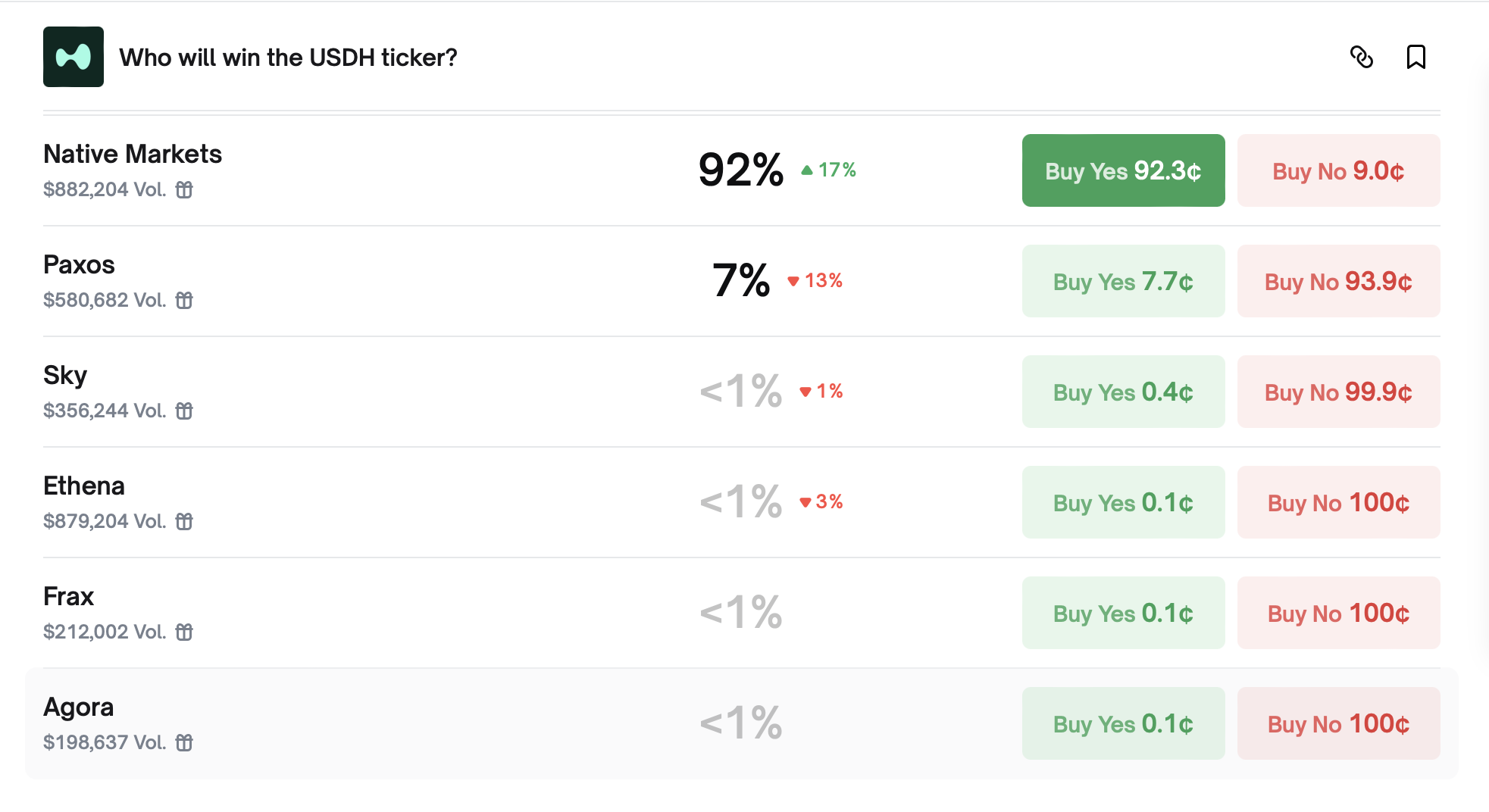Buy Yes on Paxos at 7.7¢

click(x=1122, y=281)
